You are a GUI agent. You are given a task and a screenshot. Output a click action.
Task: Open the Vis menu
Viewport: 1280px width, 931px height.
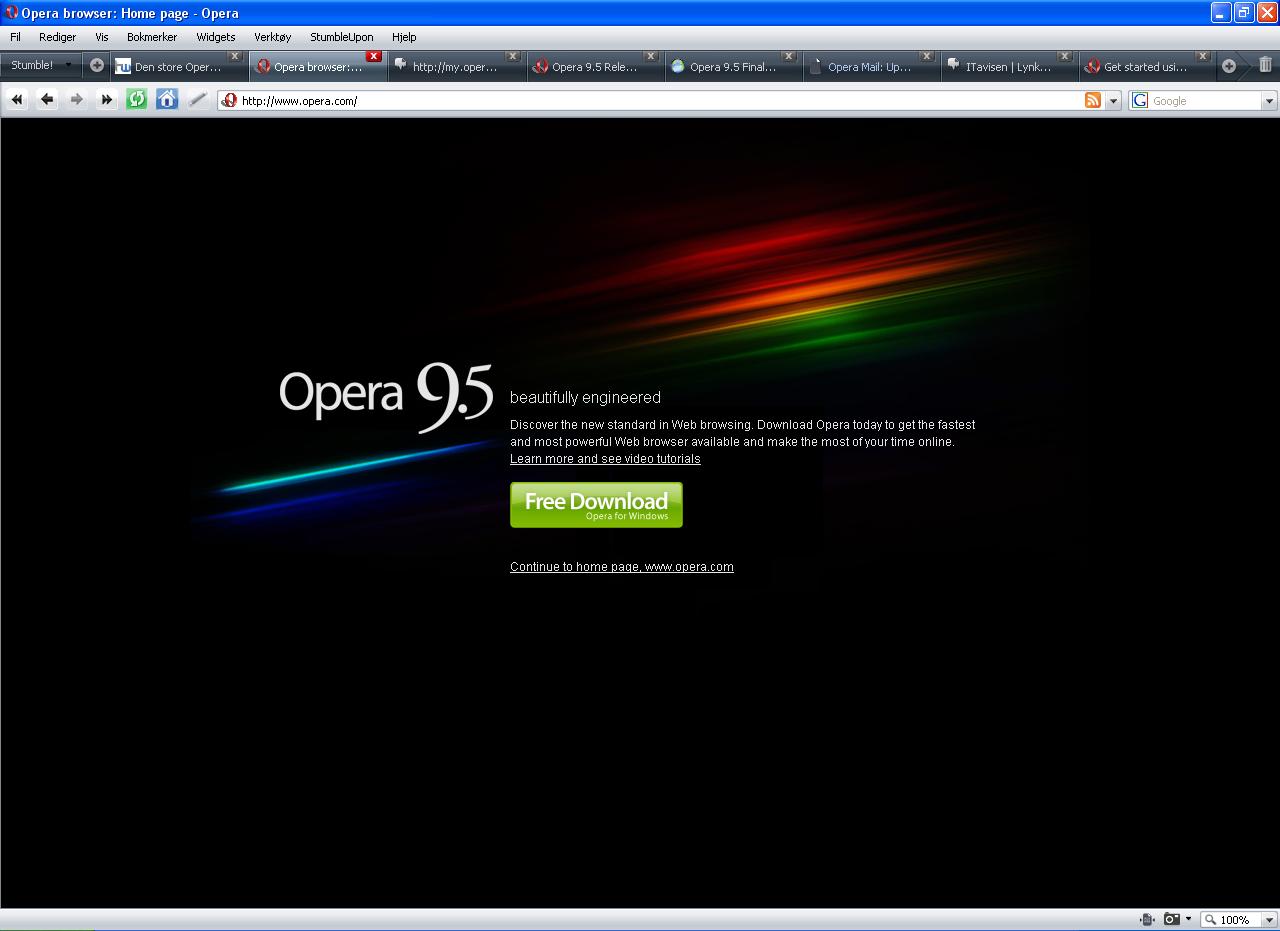101,37
